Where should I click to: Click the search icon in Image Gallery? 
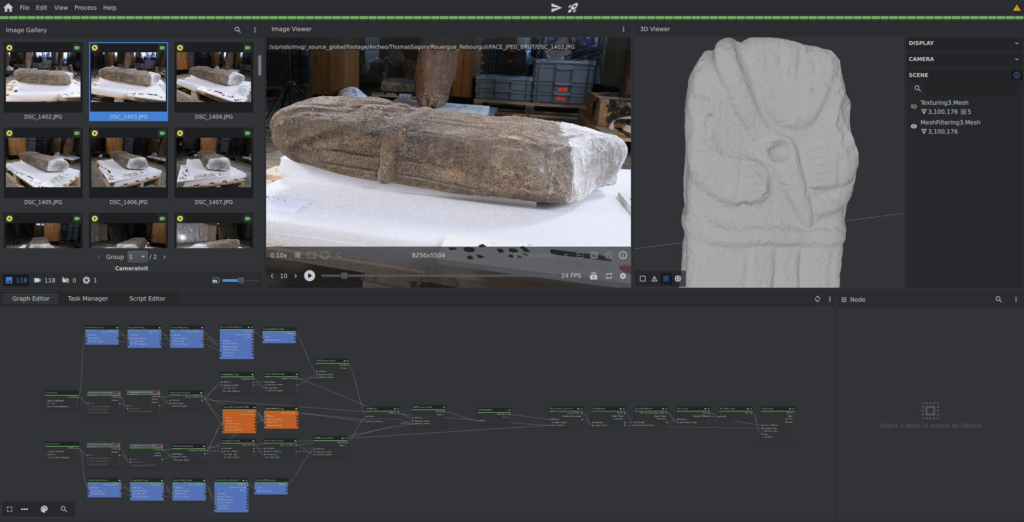pos(237,30)
